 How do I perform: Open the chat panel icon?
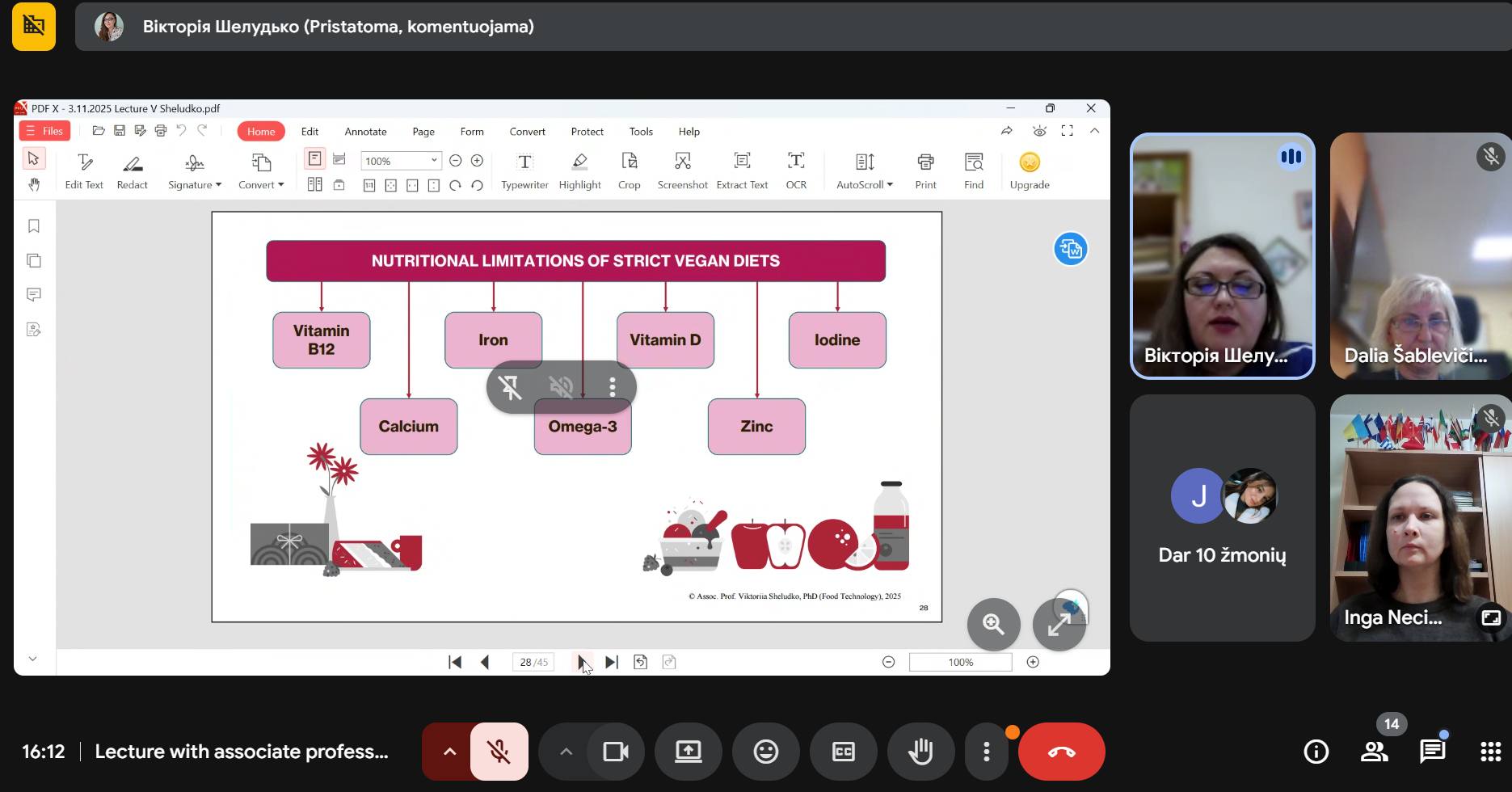pyautogui.click(x=1432, y=752)
